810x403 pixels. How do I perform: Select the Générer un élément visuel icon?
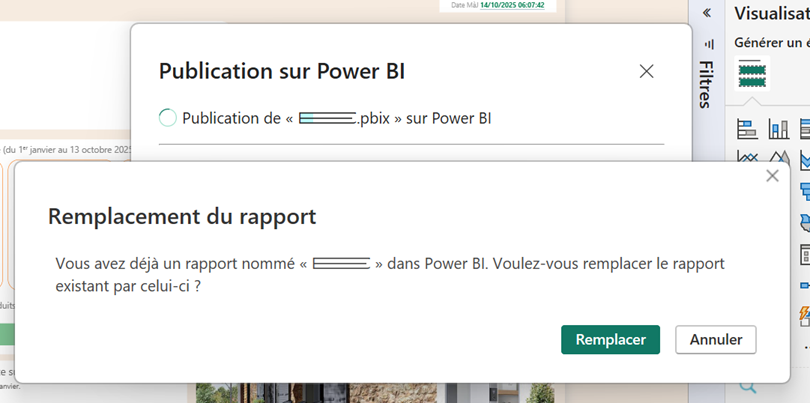click(x=750, y=75)
